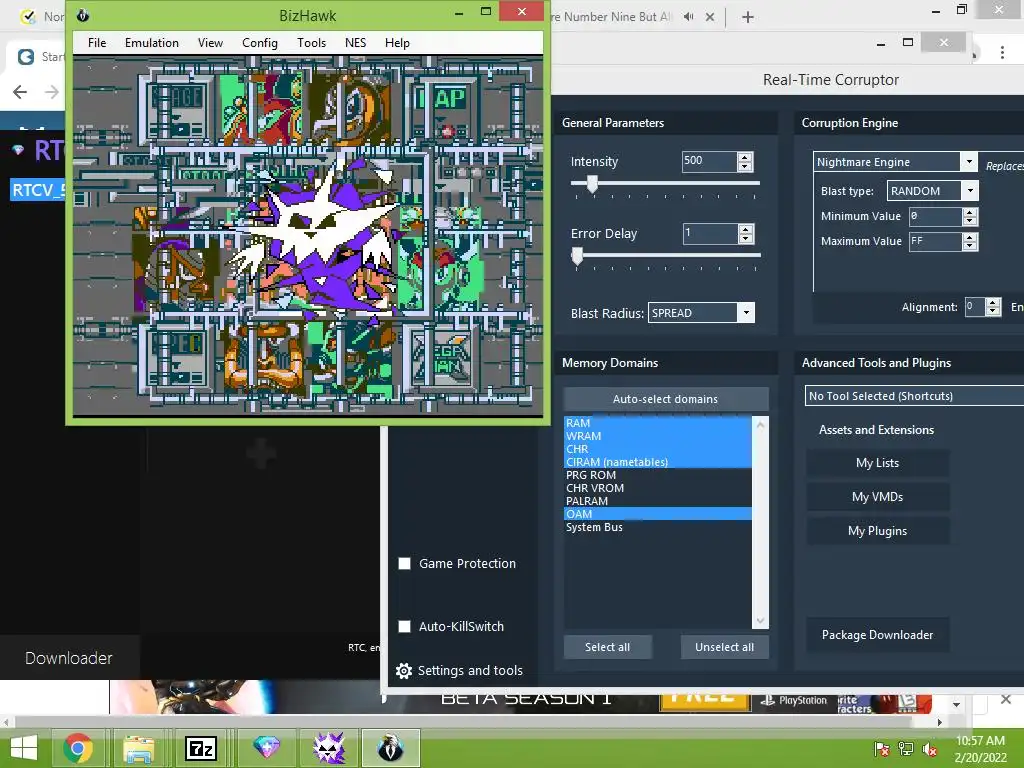
Task: Open the Config menu
Action: 260,43
